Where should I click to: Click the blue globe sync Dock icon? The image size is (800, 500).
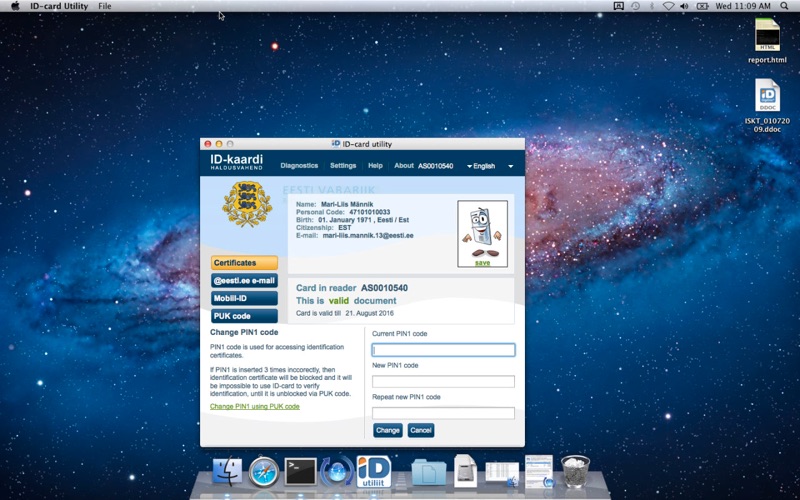(x=337, y=471)
